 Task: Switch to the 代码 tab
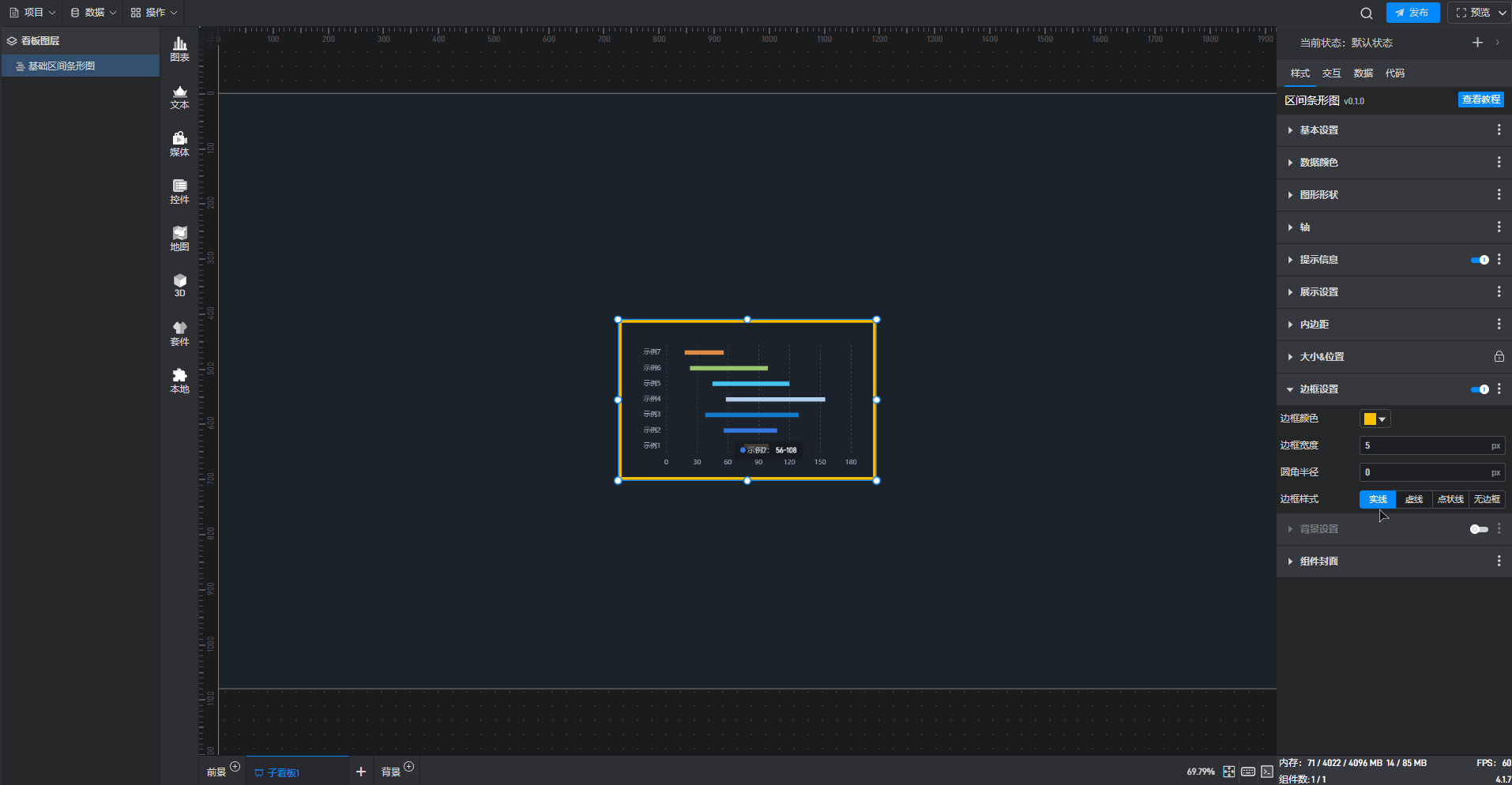(1394, 73)
